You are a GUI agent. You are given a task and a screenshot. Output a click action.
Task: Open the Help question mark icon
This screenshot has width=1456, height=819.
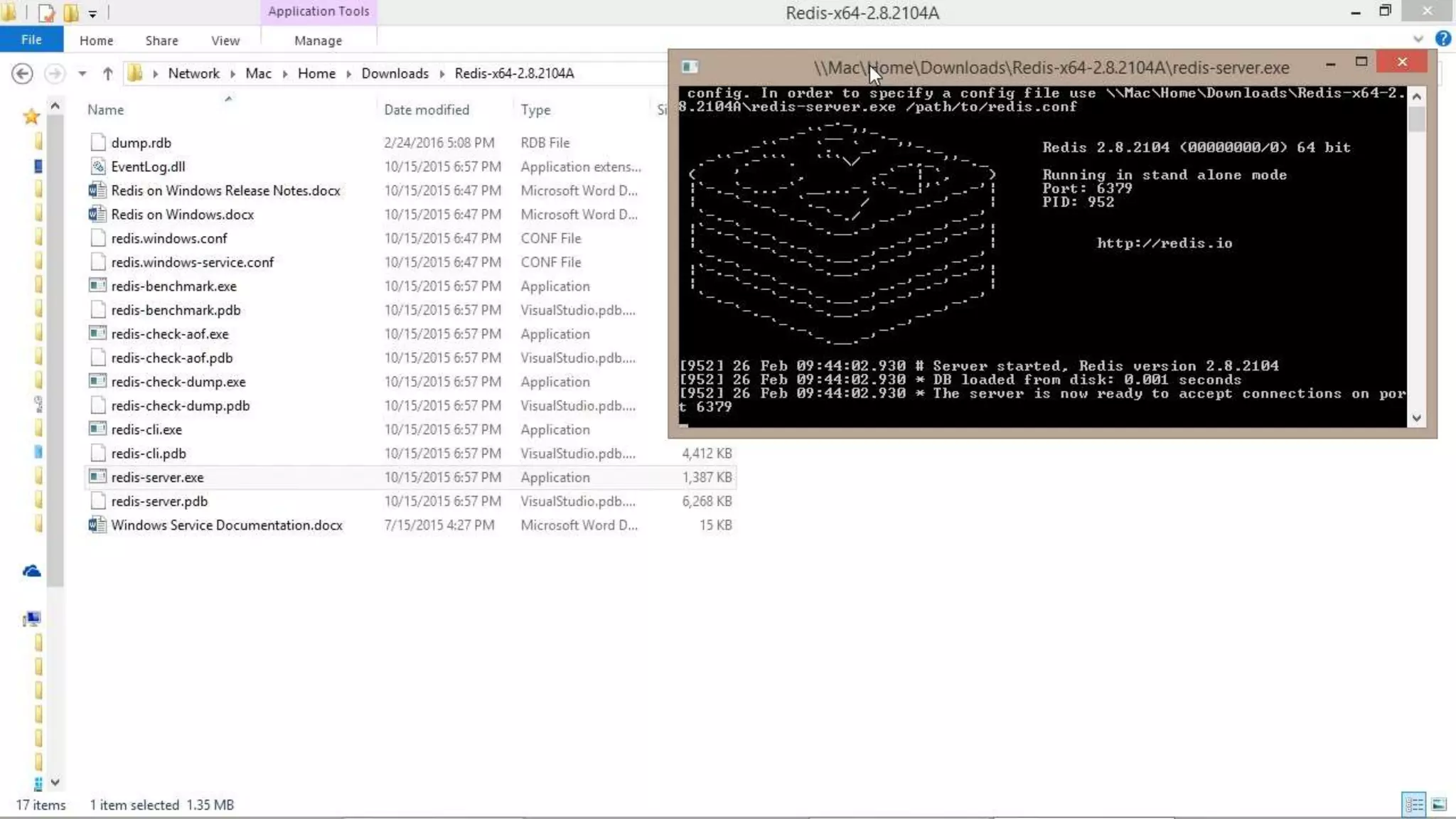tap(1442, 39)
